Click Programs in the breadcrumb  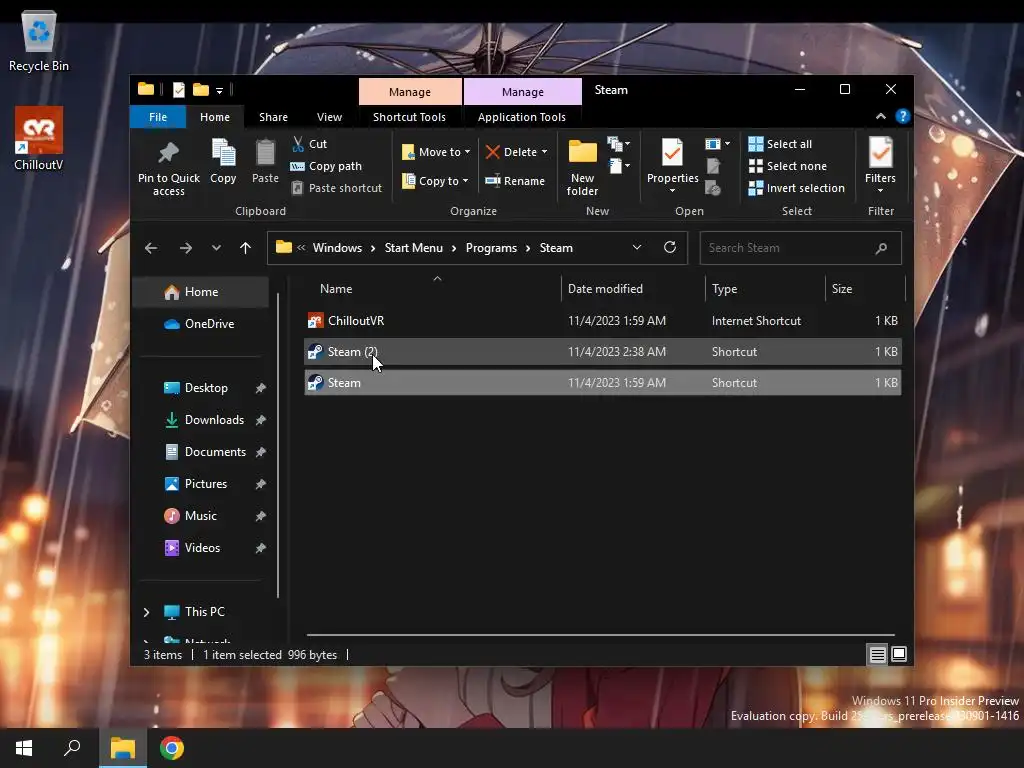491,248
